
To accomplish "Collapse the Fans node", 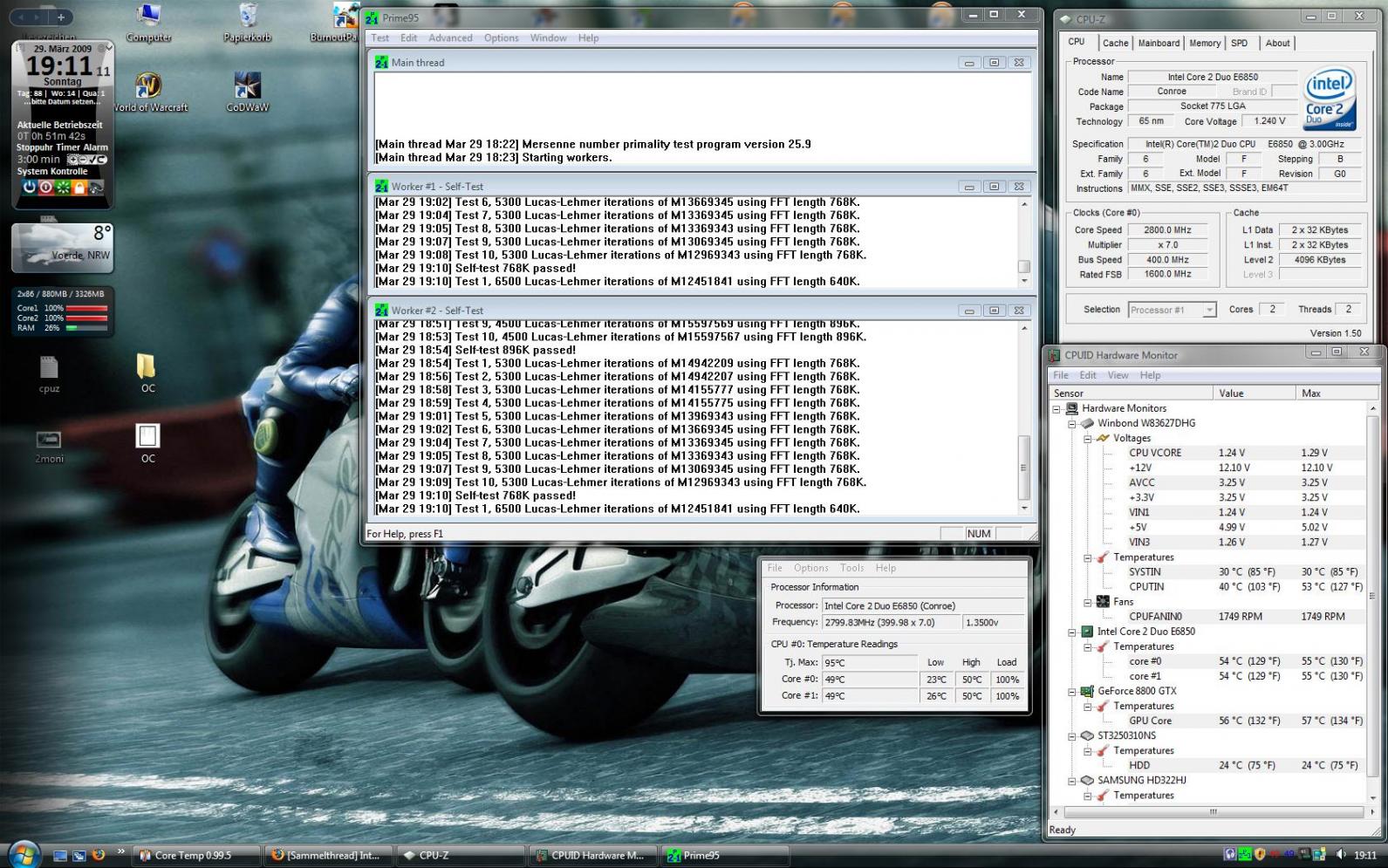I will click(1088, 602).
